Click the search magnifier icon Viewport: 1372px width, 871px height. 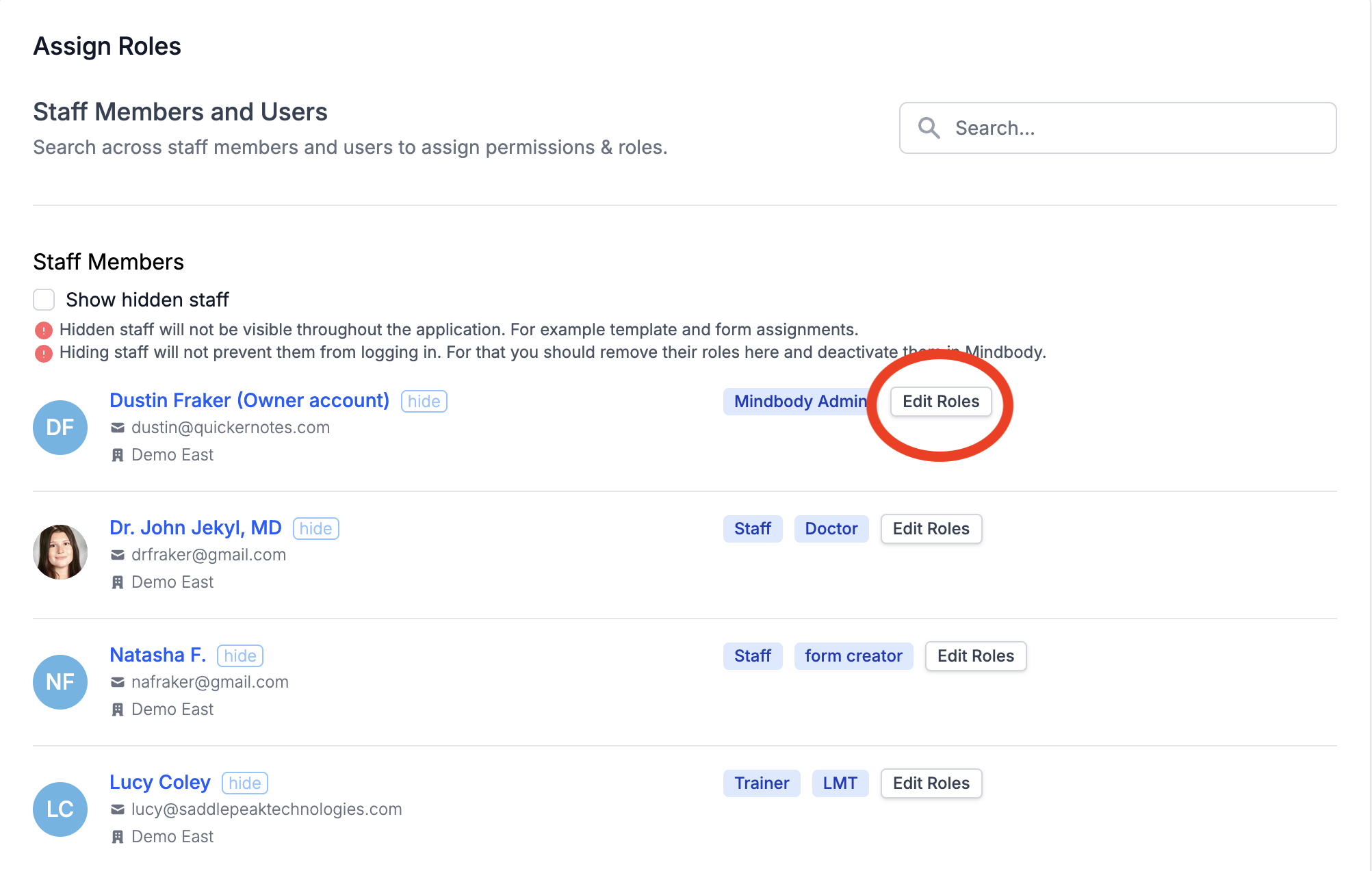point(929,128)
